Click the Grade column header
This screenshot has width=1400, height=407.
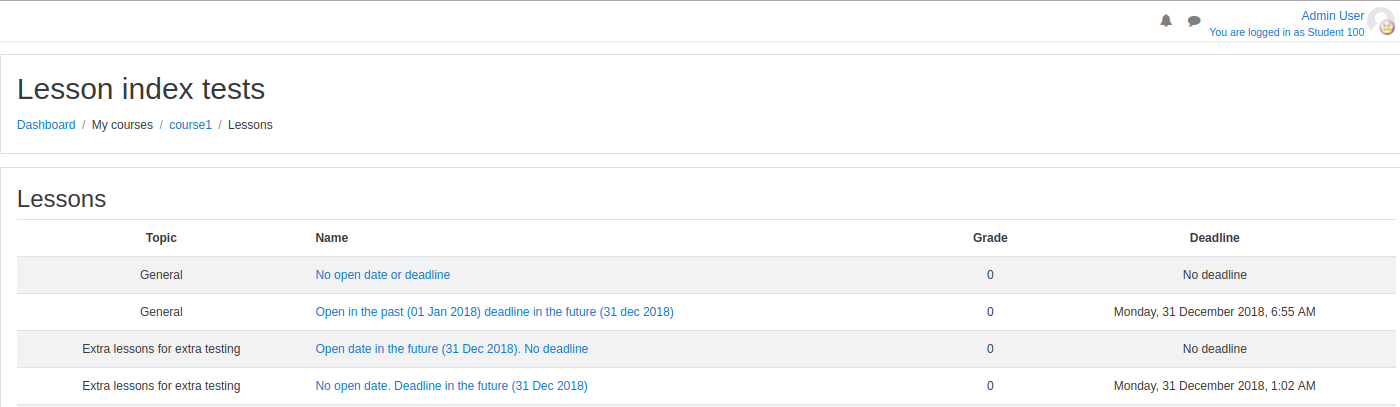coord(990,238)
